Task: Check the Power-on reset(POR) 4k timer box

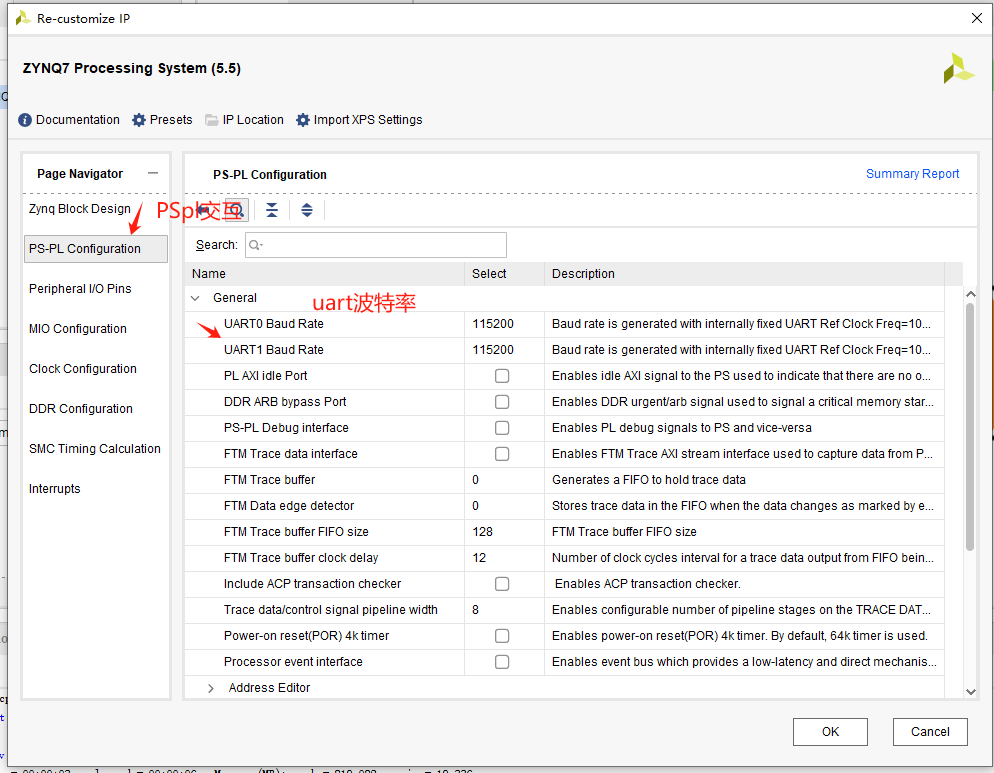Action: point(502,636)
